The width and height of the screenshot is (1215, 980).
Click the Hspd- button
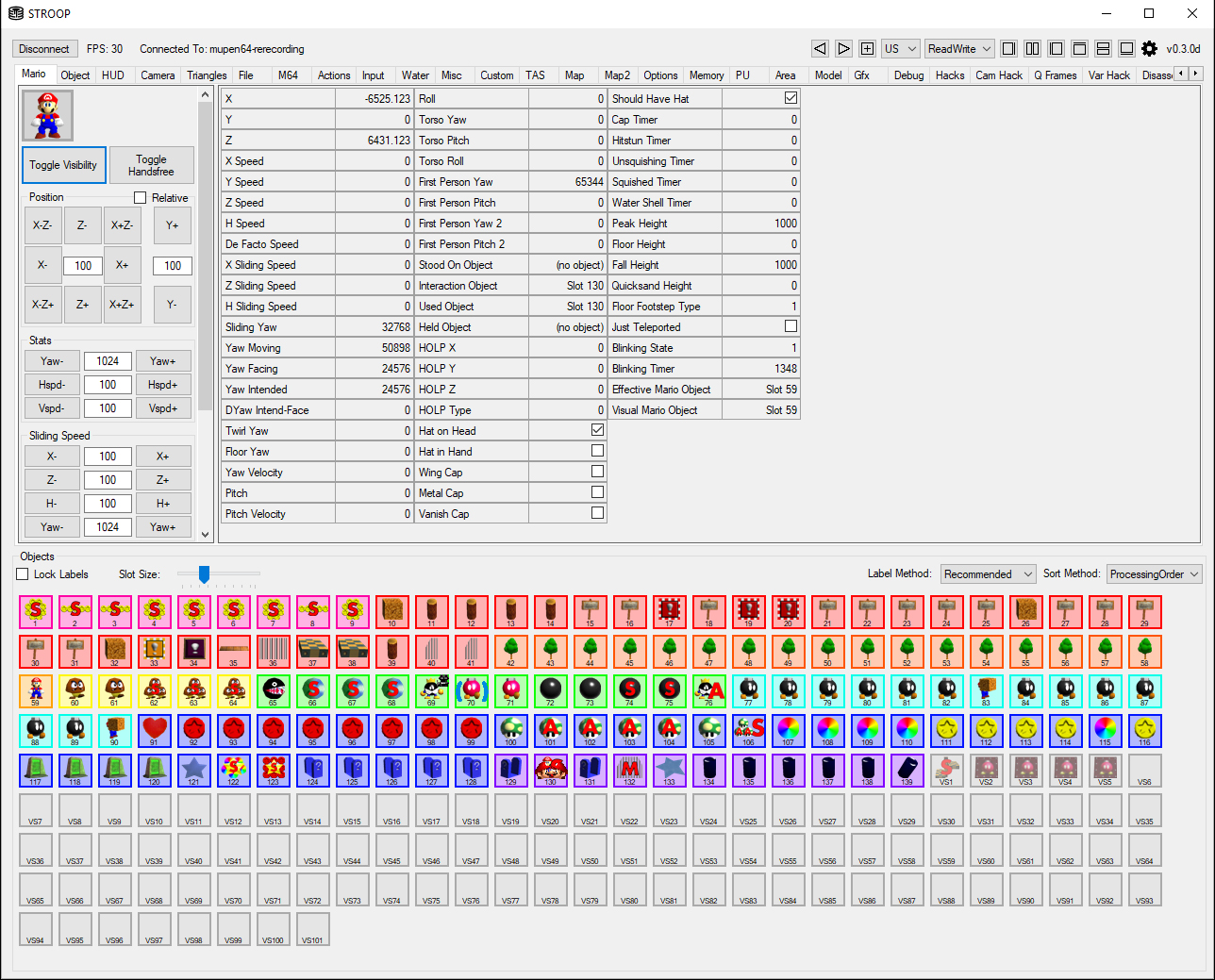tap(52, 385)
